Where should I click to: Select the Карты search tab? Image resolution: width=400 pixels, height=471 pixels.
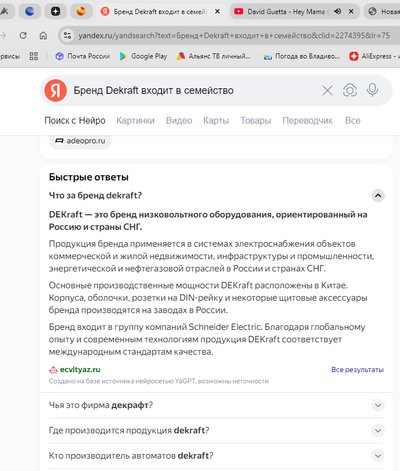[x=216, y=120]
